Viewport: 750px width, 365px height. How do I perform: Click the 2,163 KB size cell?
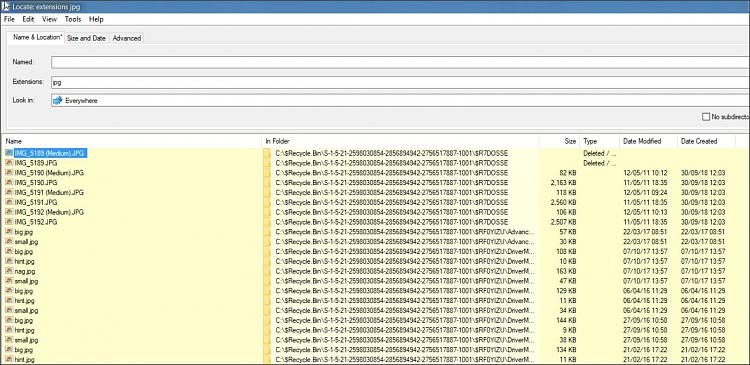tap(563, 182)
